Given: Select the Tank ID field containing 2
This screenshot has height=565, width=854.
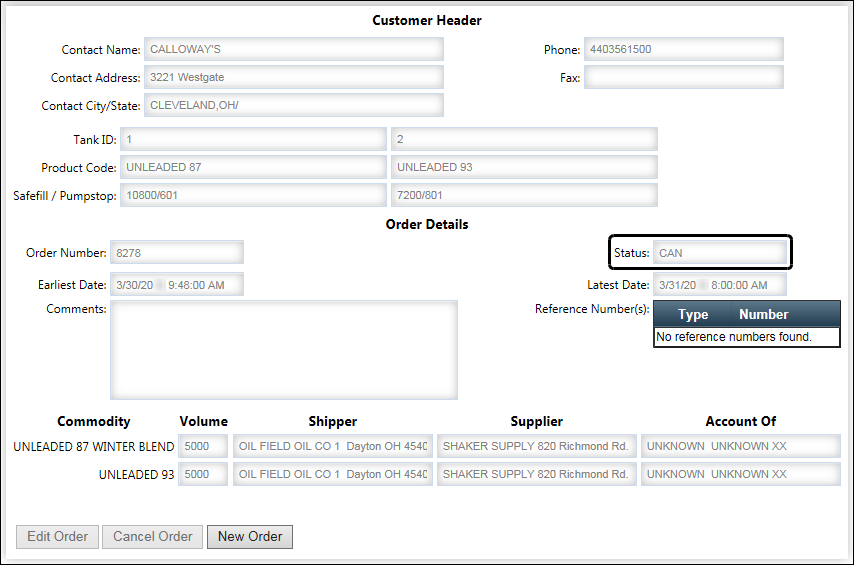Looking at the screenshot, I should [524, 139].
